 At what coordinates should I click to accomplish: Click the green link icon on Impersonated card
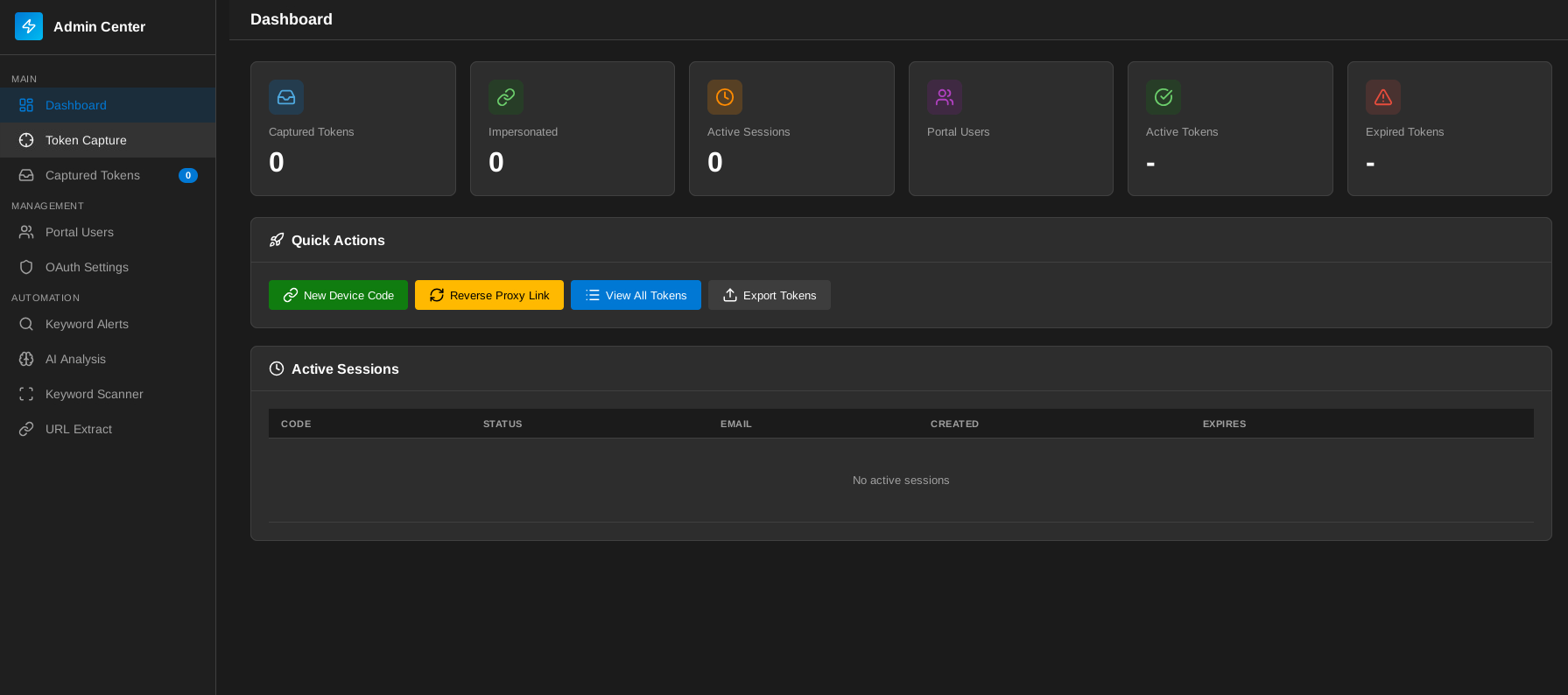[x=506, y=97]
